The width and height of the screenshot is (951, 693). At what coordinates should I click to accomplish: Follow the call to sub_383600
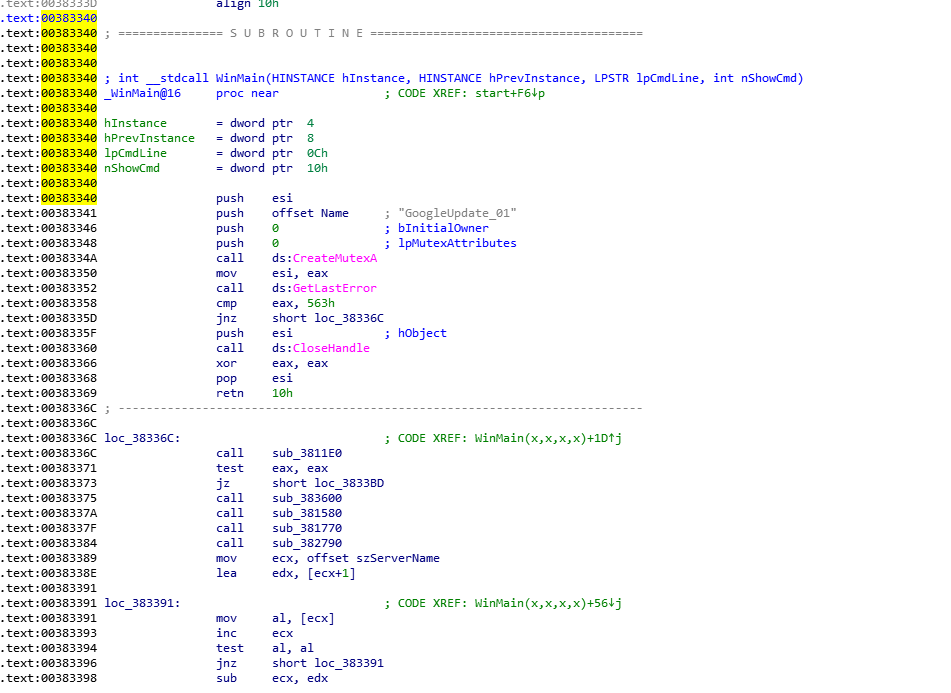point(306,498)
